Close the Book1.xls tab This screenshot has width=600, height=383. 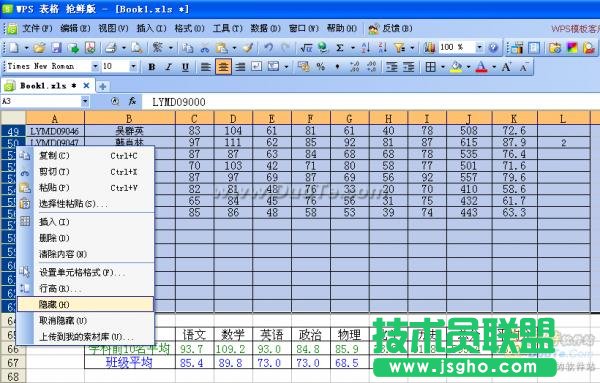click(86, 86)
